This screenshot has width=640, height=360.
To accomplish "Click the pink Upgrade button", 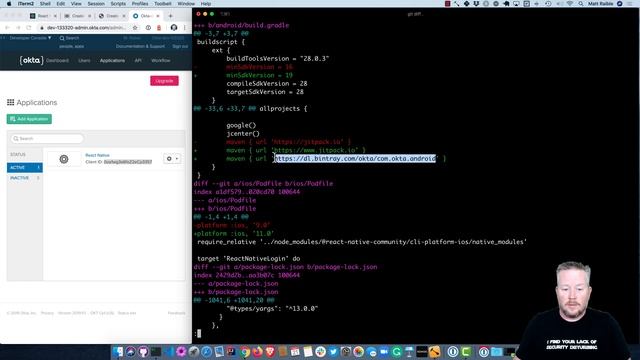I will point(164,81).
